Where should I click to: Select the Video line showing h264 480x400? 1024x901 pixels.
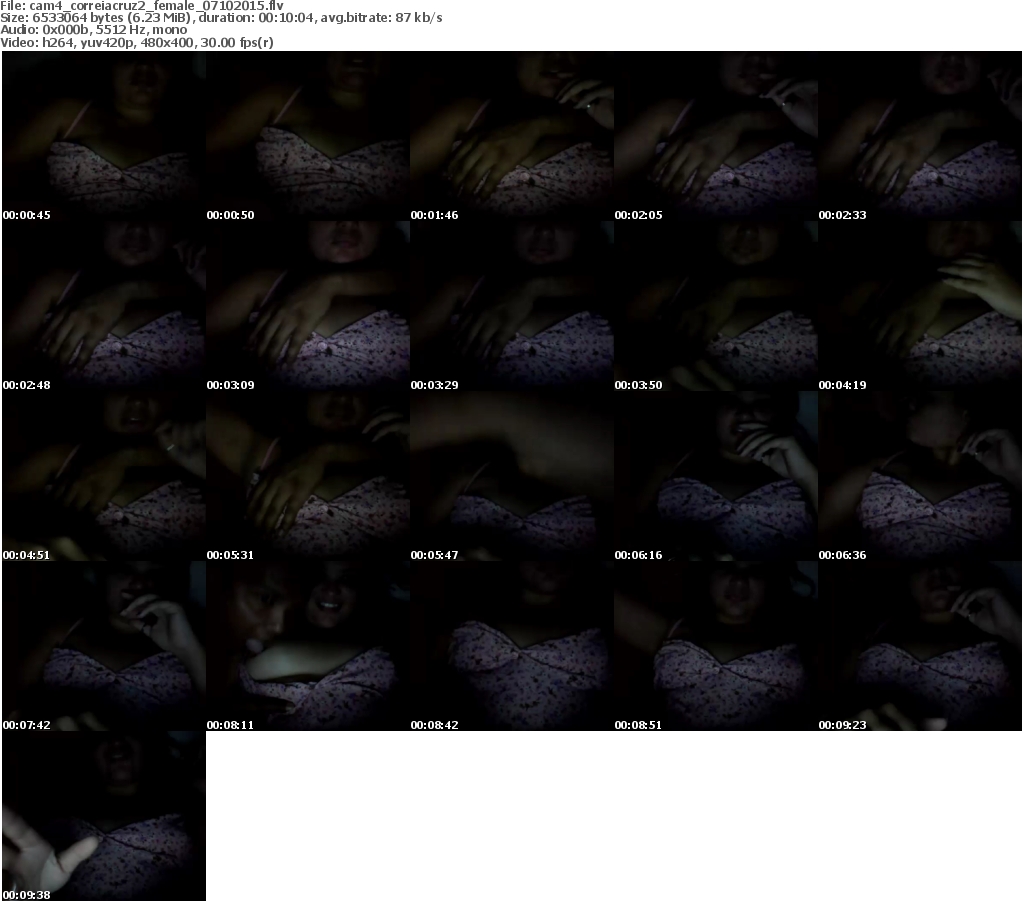136,42
